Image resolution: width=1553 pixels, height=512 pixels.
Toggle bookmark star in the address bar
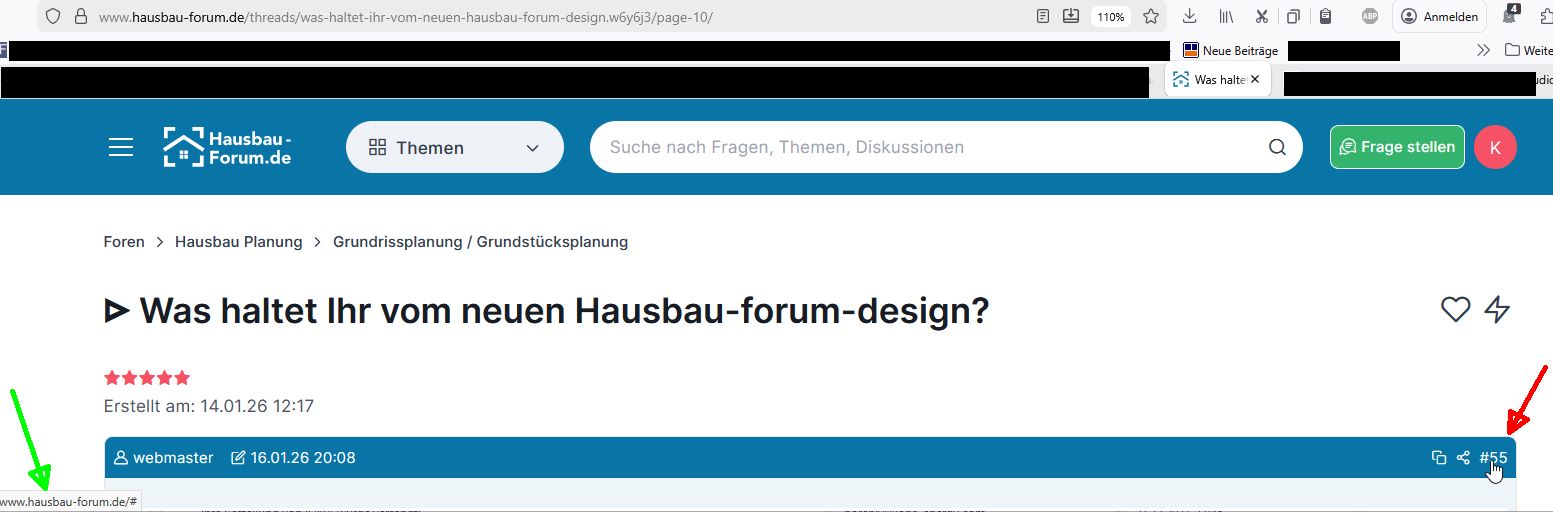(x=1151, y=16)
